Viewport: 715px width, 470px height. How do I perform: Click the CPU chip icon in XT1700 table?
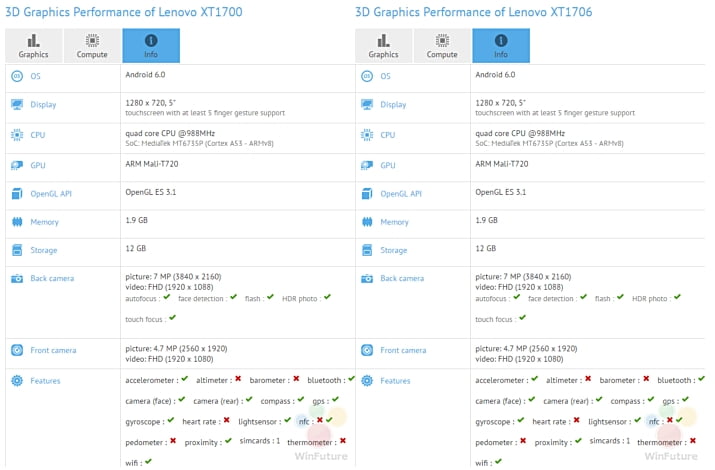point(17,135)
